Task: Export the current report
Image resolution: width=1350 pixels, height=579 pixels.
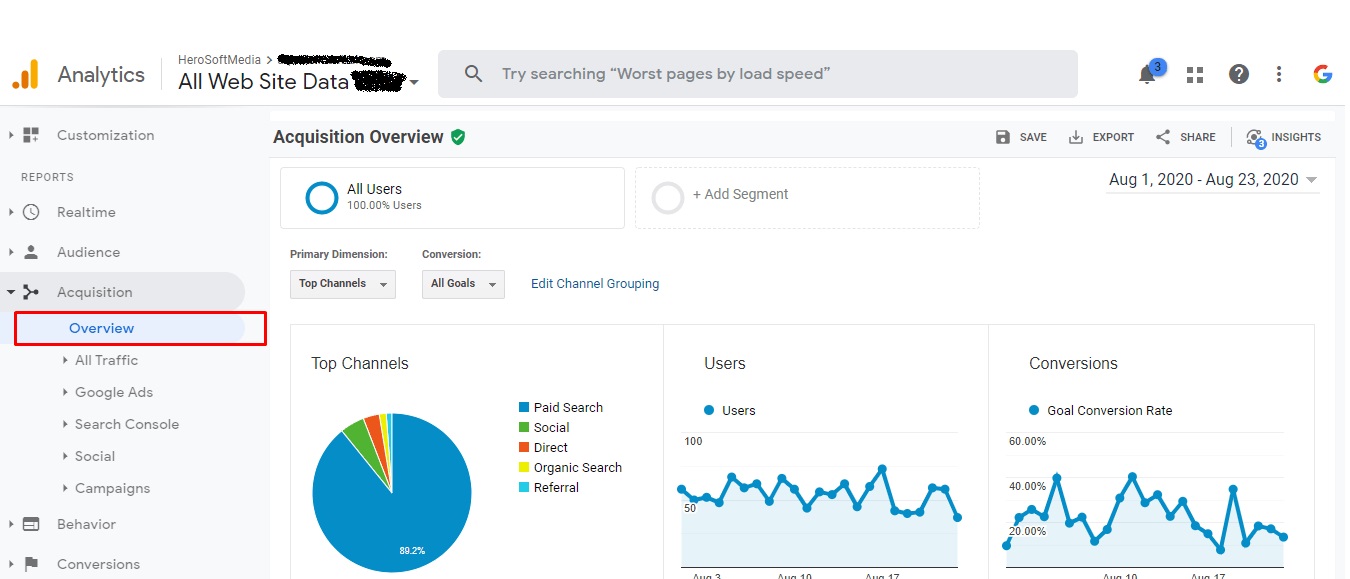Action: click(x=1100, y=137)
